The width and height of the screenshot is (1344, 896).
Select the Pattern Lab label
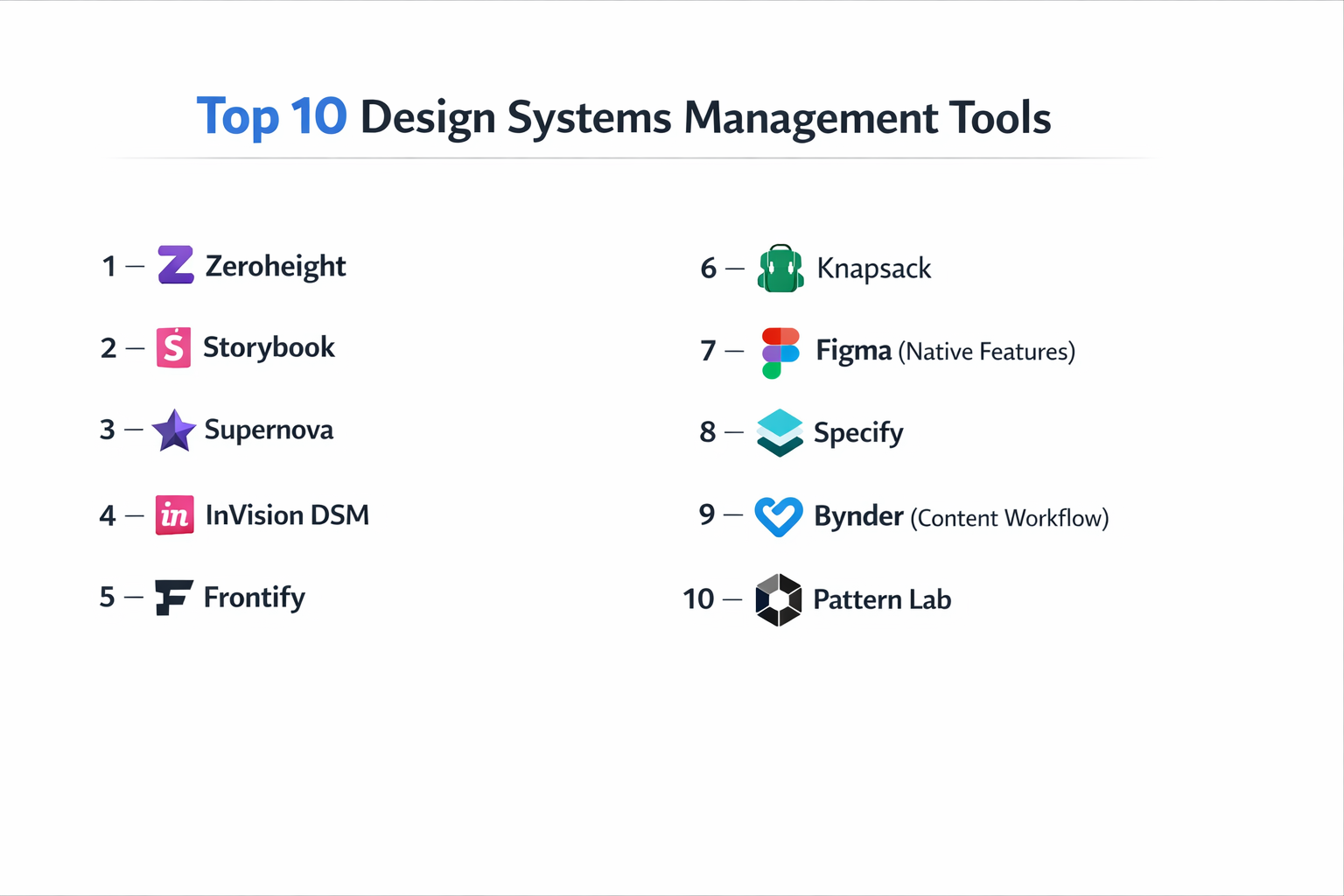point(882,599)
